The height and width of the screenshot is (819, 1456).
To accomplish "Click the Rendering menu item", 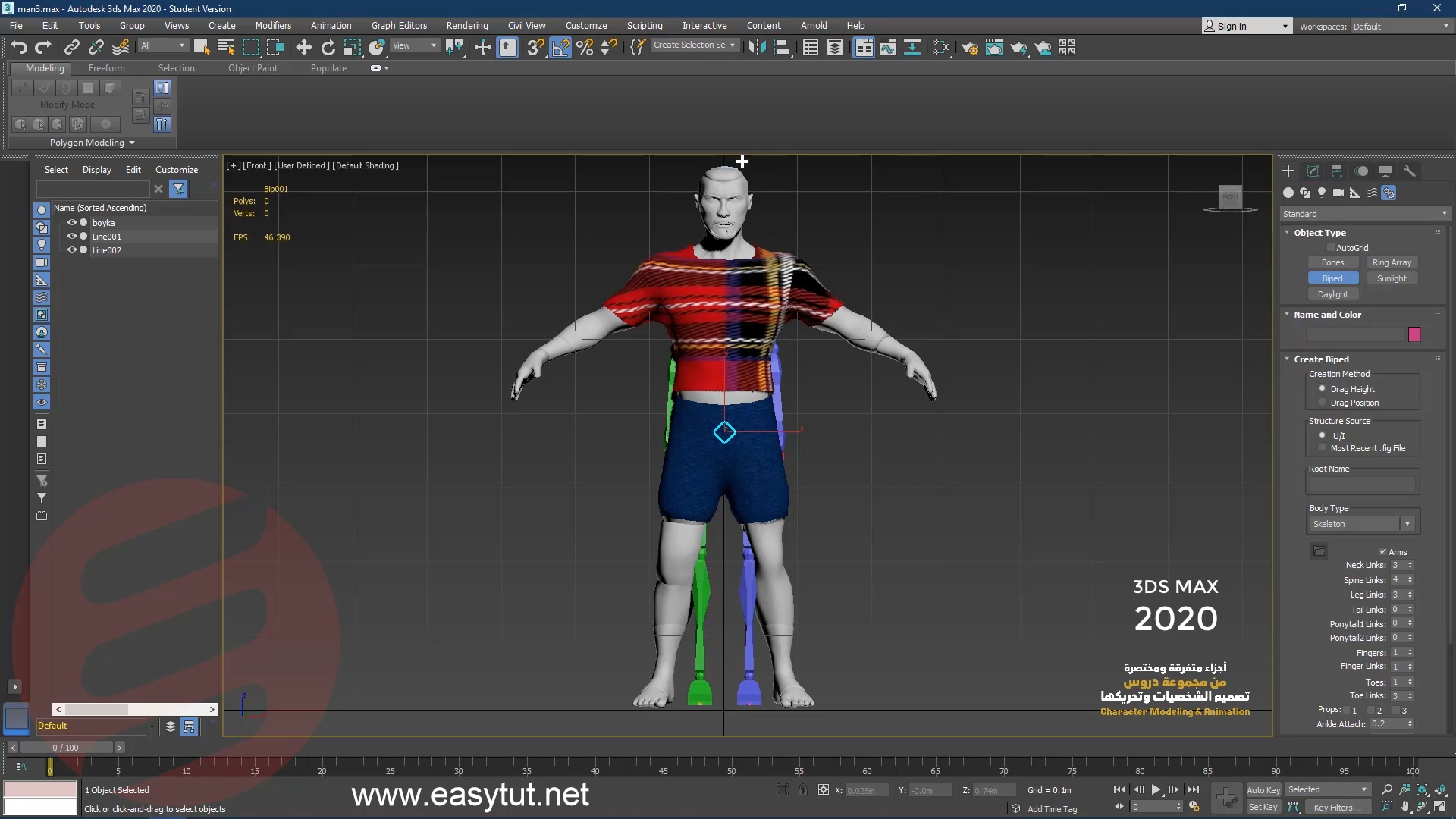I will 467,25.
